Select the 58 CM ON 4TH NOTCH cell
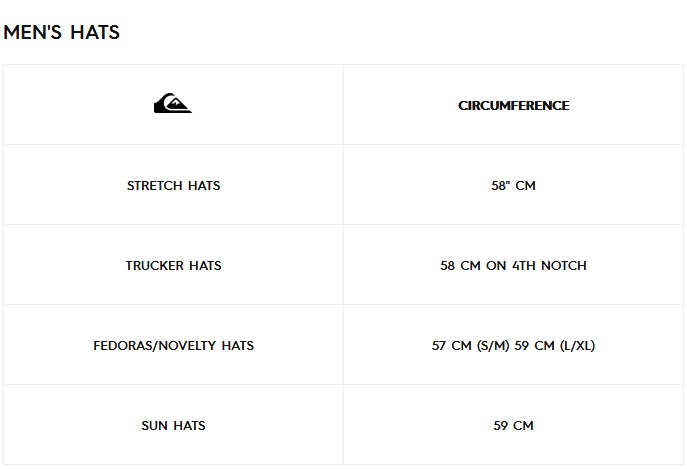This screenshot has width=687, height=469. click(x=513, y=265)
